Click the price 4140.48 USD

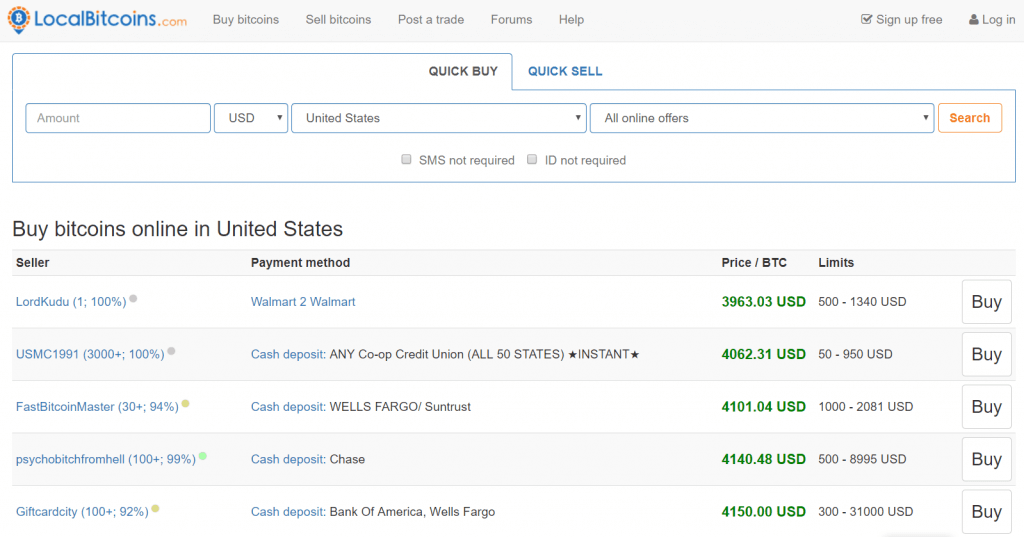[763, 459]
